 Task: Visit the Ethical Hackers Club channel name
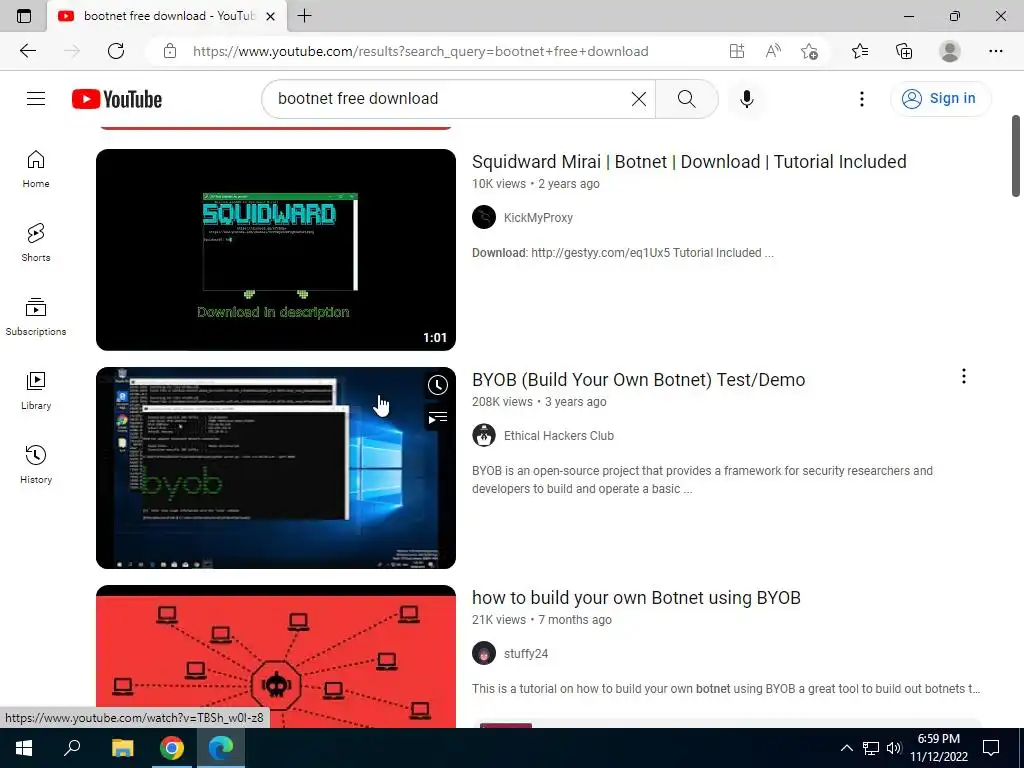point(558,436)
